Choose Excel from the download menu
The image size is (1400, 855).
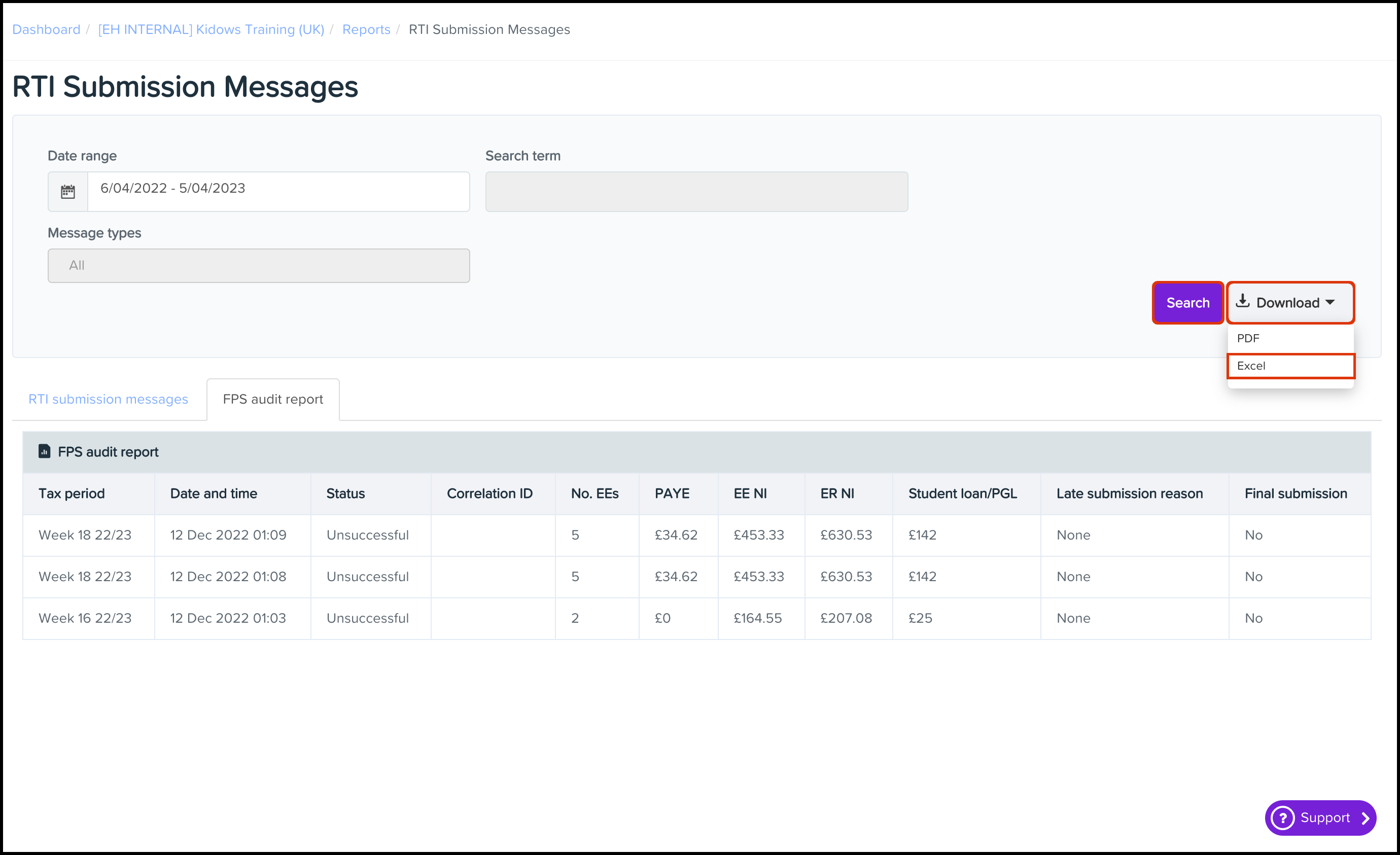point(1251,366)
